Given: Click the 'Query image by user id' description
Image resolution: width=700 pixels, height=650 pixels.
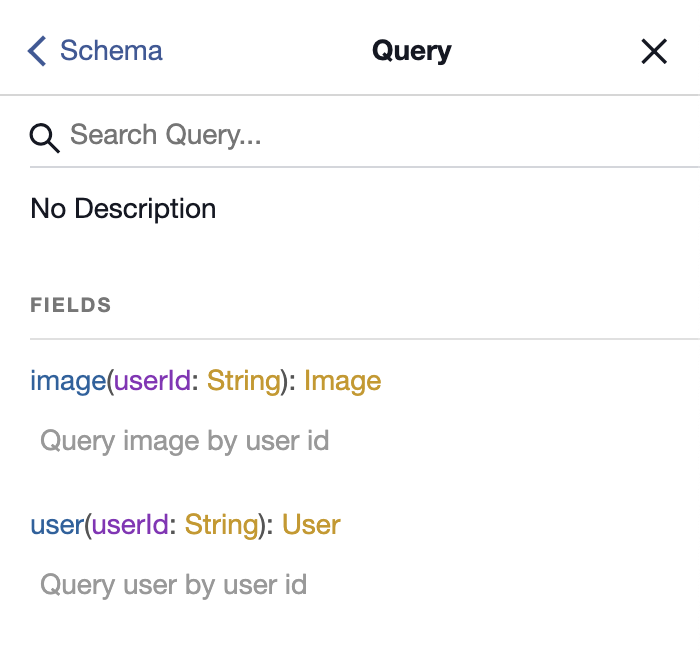Looking at the screenshot, I should 184,441.
